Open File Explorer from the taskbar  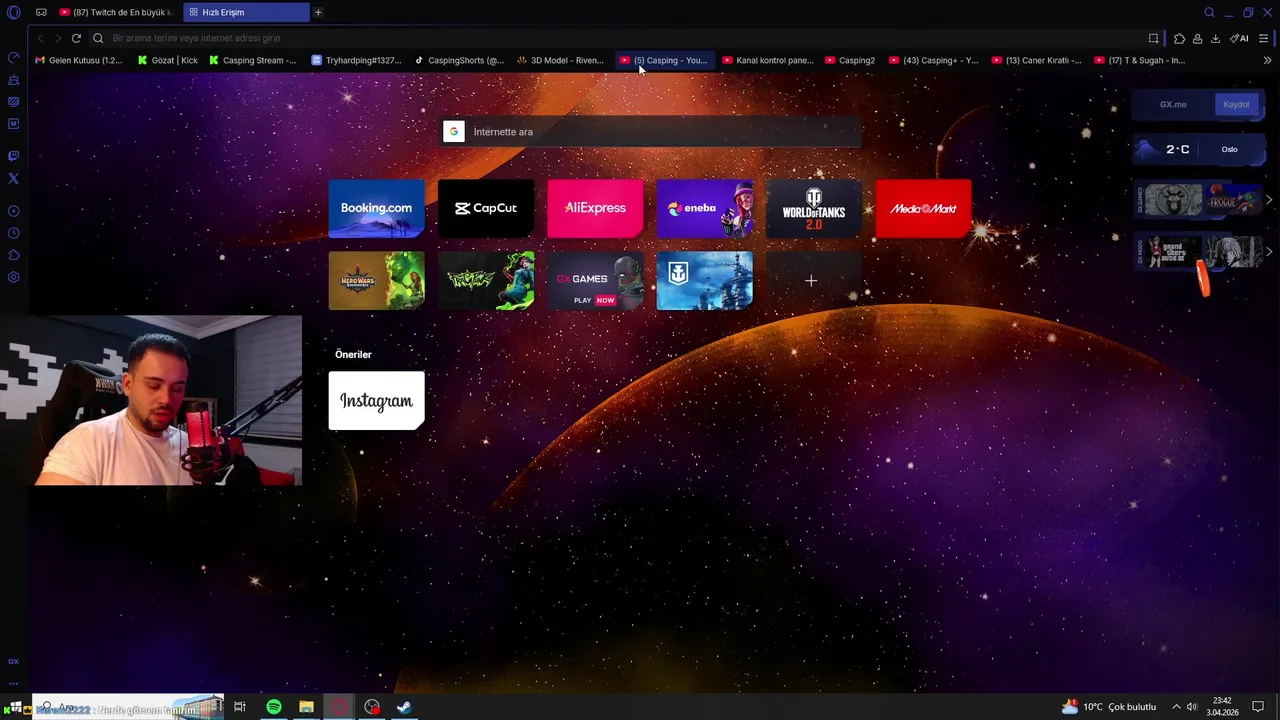(306, 707)
